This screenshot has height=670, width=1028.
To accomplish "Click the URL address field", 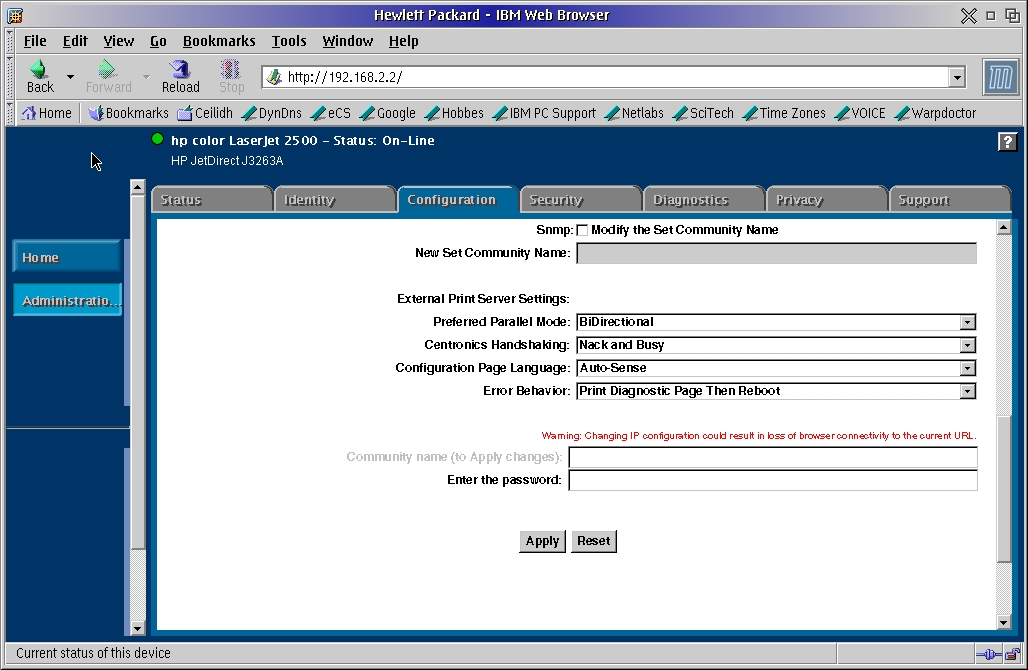I will pyautogui.click(x=606, y=77).
